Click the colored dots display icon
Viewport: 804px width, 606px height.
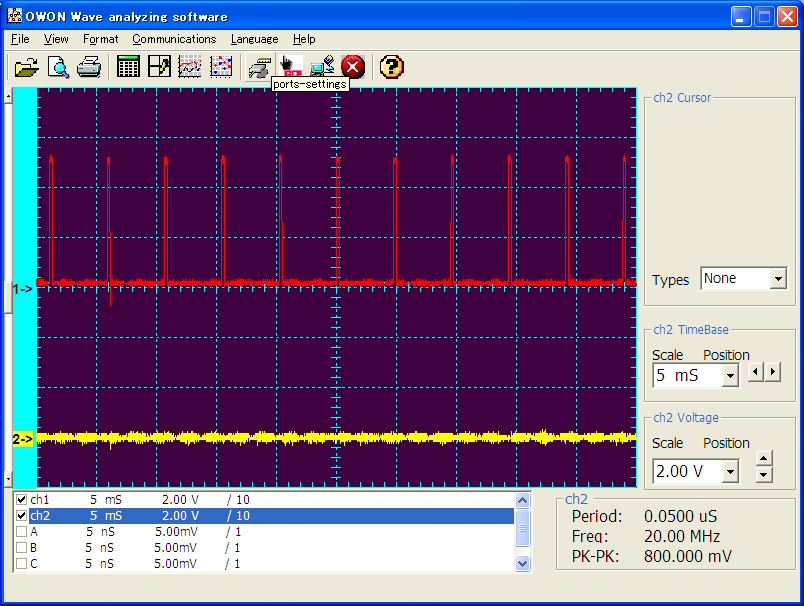coord(221,67)
